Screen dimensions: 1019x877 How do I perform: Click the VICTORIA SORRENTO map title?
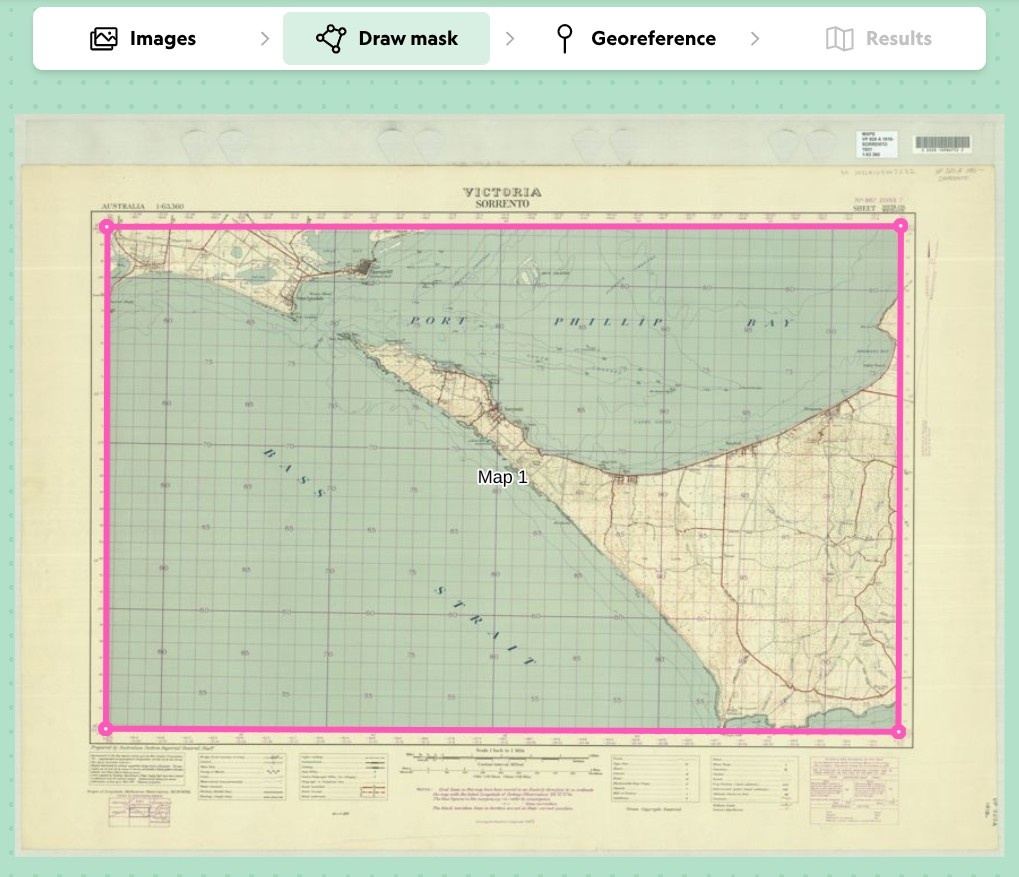pos(502,196)
